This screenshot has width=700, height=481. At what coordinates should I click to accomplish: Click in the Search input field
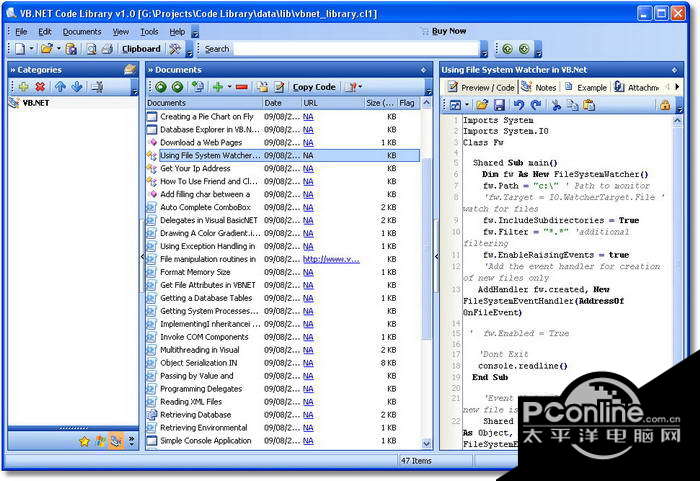[x=355, y=49]
